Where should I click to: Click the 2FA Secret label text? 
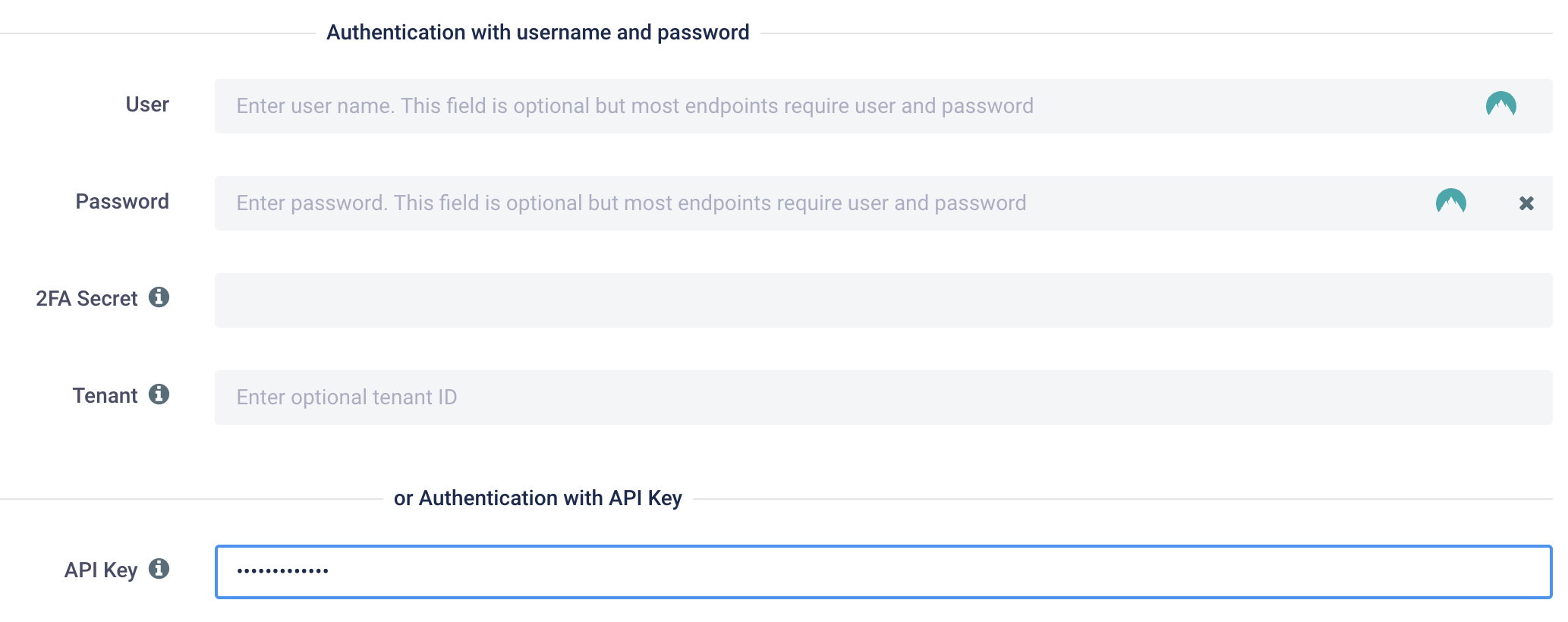(x=87, y=299)
